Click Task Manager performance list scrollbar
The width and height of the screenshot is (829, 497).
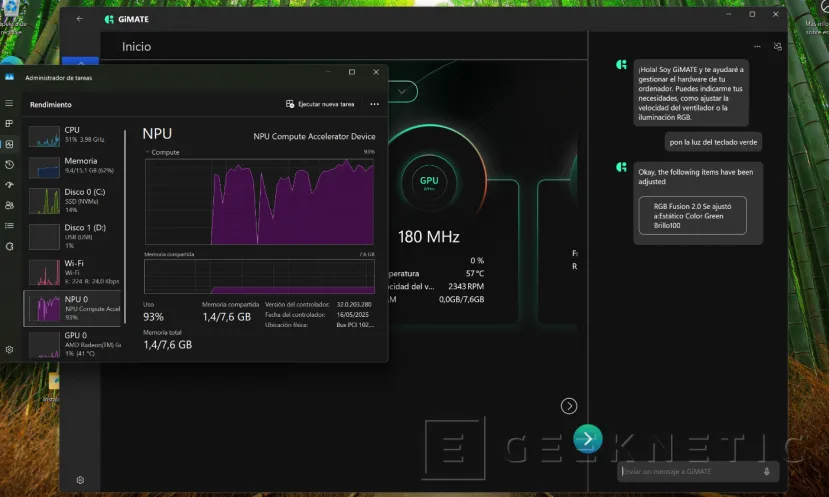125,226
